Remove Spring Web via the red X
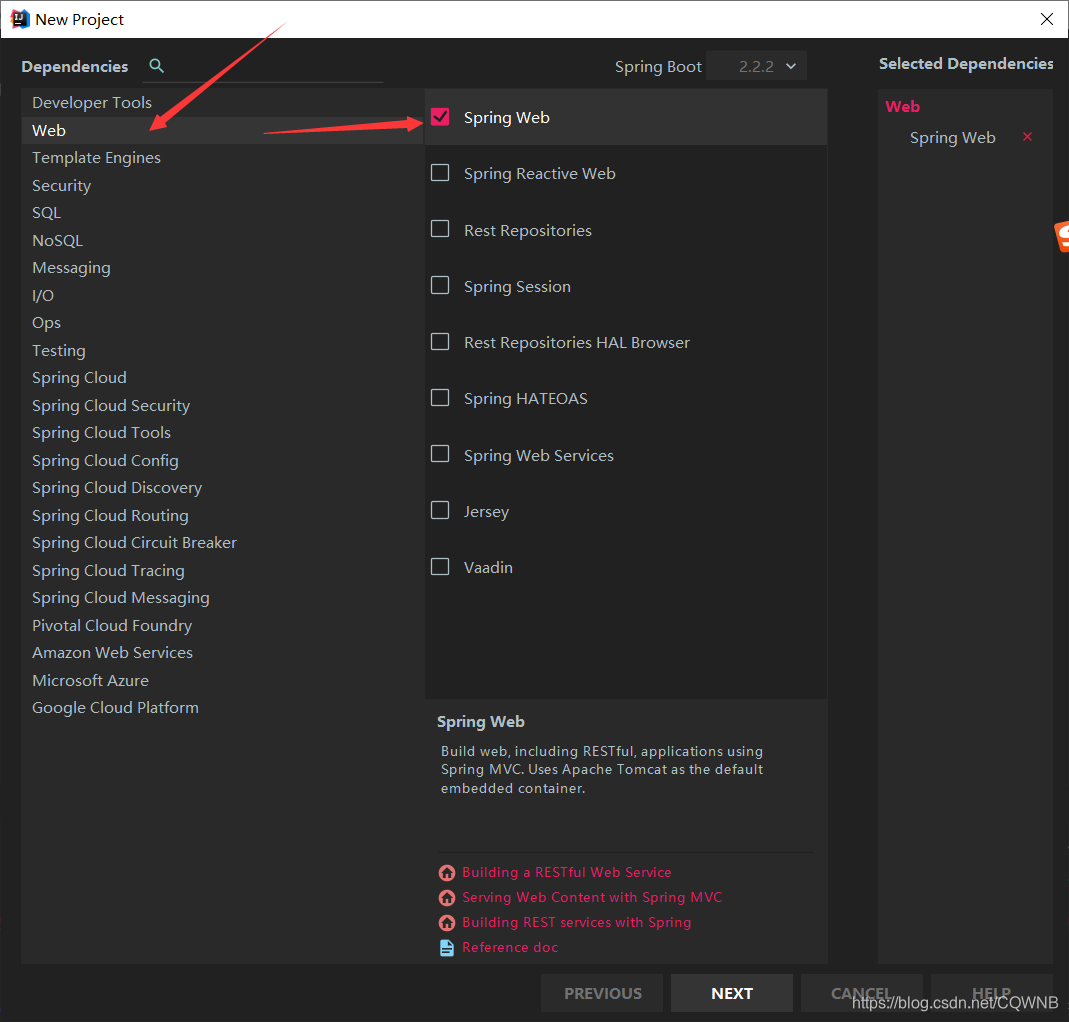This screenshot has height=1022, width=1069. (x=1027, y=136)
